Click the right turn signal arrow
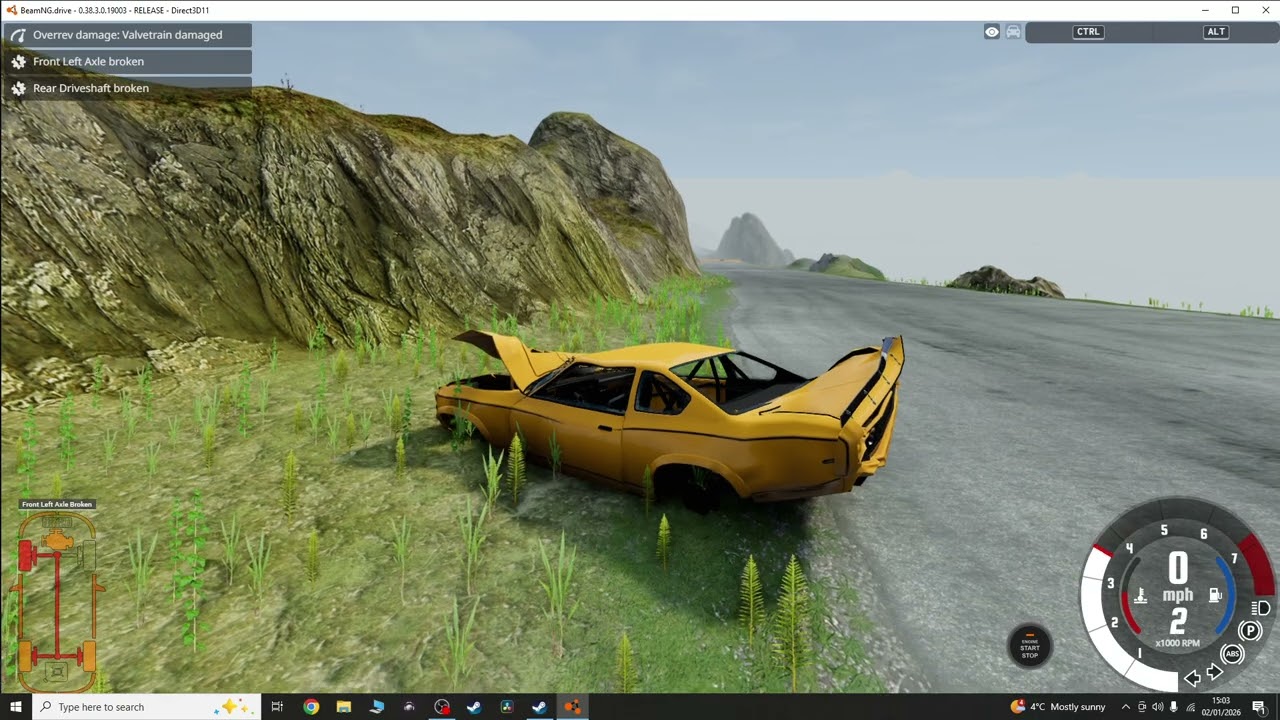Viewport: 1280px width, 720px height. (1214, 673)
